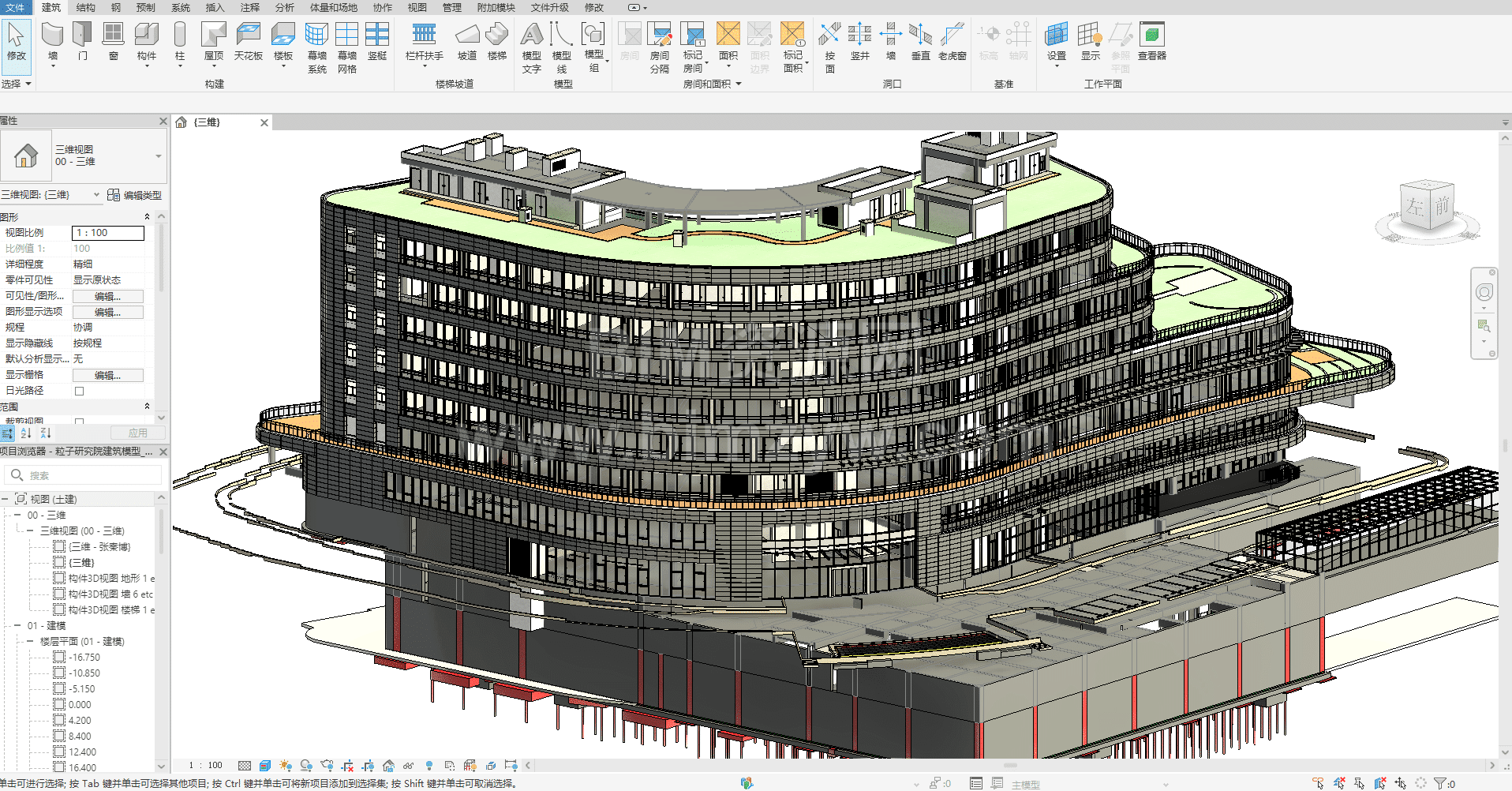Open the 结构 (Structure) ribbon tab
The height and width of the screenshot is (791, 1512).
[85, 7]
